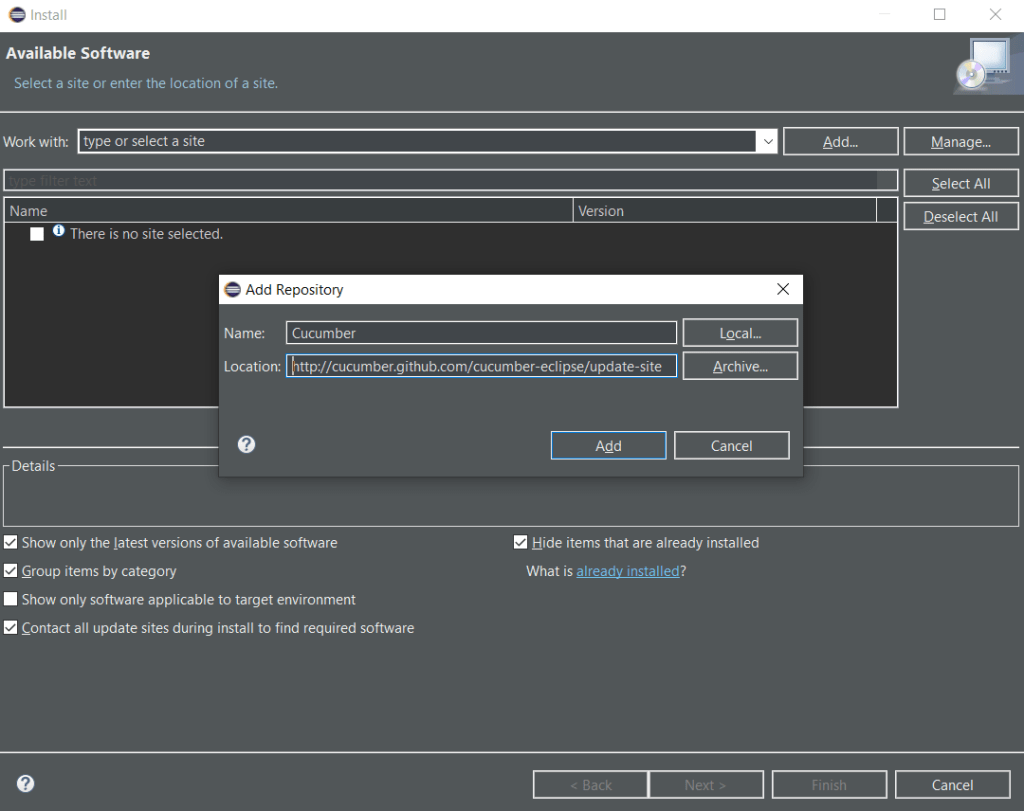The width and height of the screenshot is (1024, 811).
Task: Open Manage... sites button
Action: [x=960, y=142]
